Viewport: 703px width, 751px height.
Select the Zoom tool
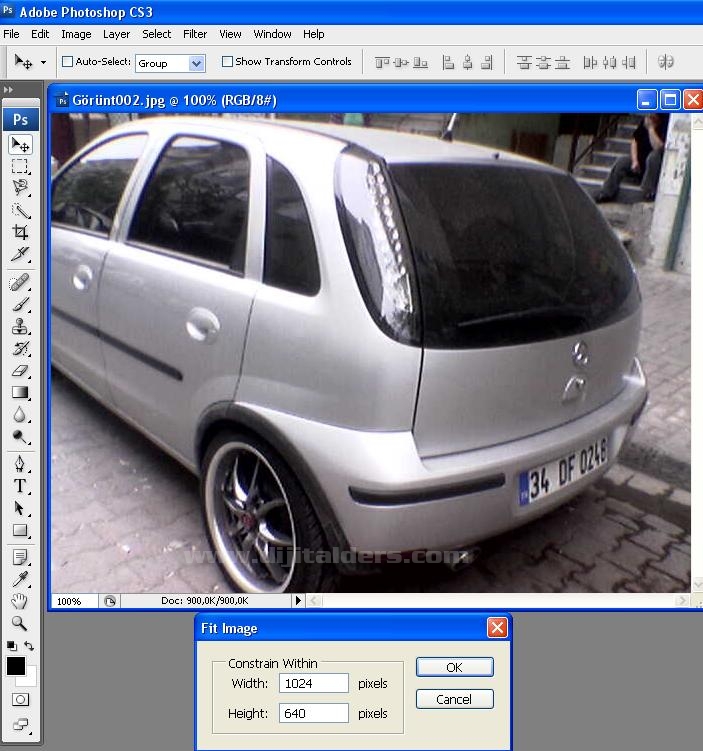[20, 624]
